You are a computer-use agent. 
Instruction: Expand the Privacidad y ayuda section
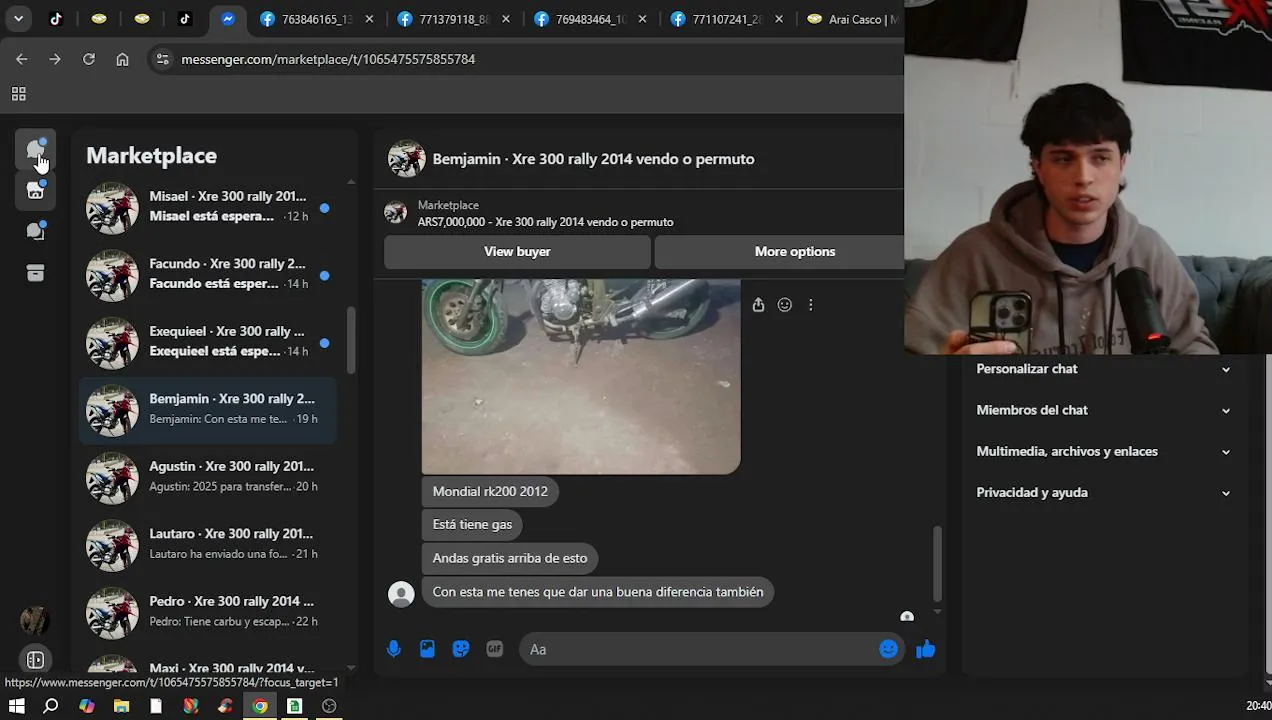click(1103, 492)
